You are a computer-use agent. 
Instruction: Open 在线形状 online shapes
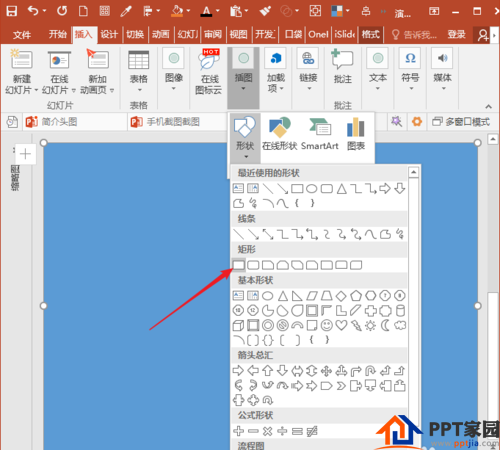coord(279,134)
